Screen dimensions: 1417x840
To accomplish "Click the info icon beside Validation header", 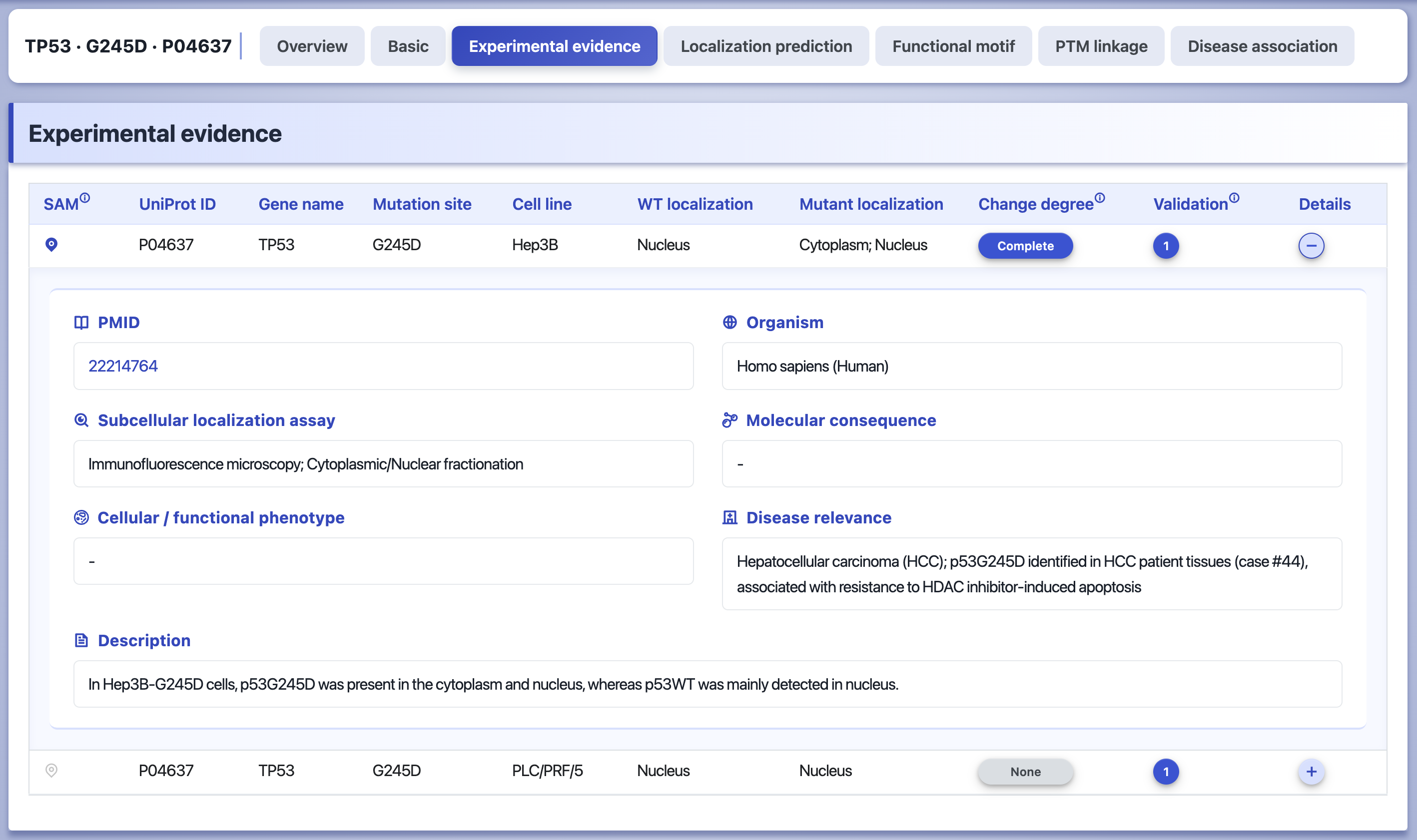I will tap(1234, 198).
